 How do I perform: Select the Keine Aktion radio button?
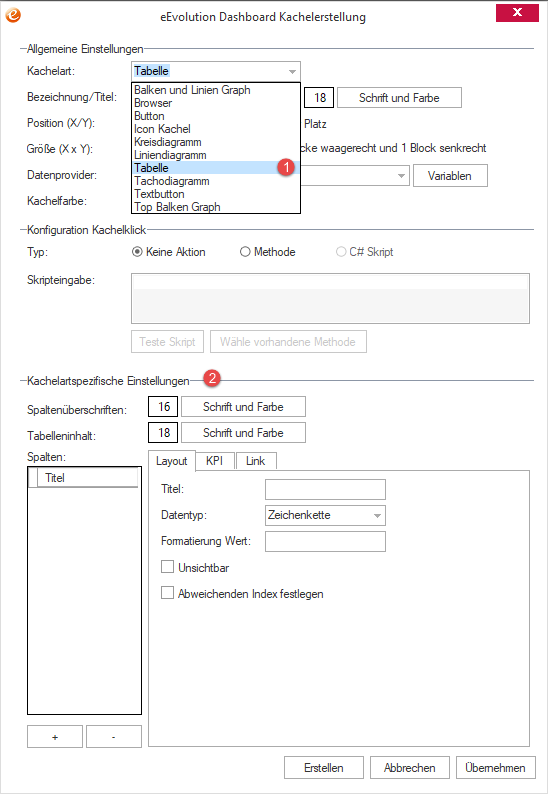click(137, 252)
